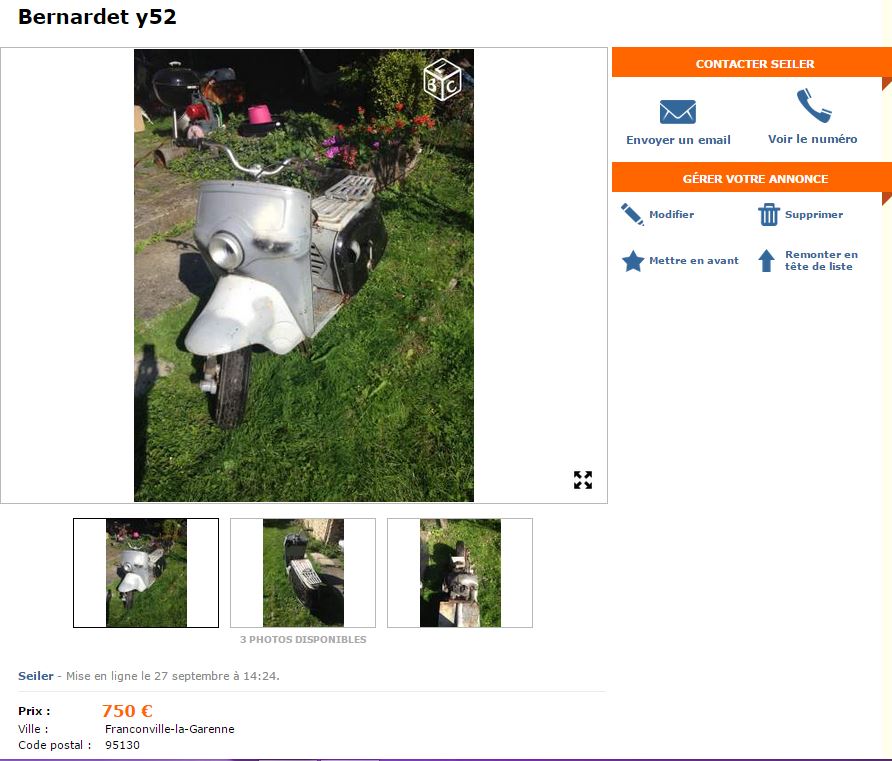The image size is (892, 761).
Task: Click the trash can Supprimer icon
Action: (769, 214)
